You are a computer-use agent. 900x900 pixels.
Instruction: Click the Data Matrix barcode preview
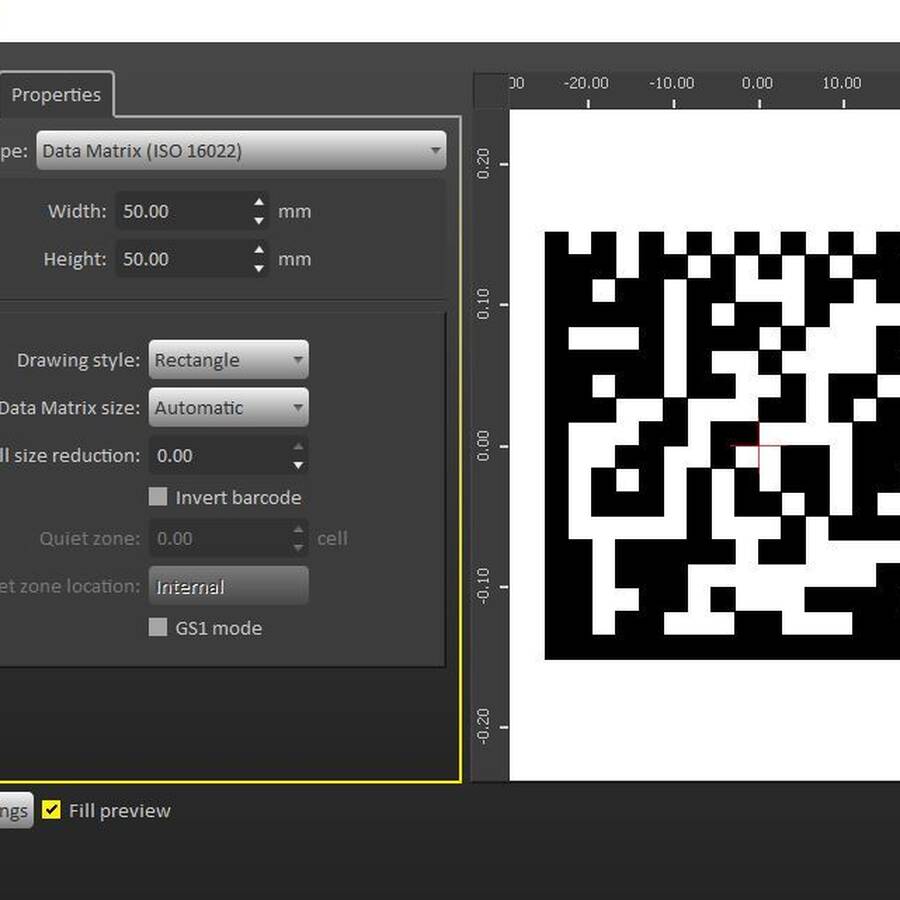721,445
